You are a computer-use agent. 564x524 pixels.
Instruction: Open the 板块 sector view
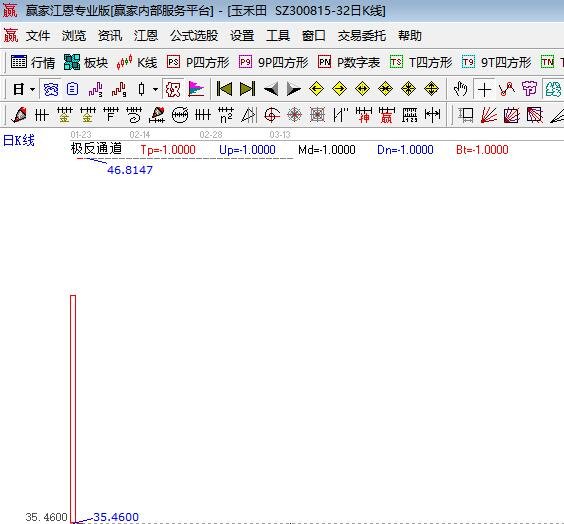[86, 63]
